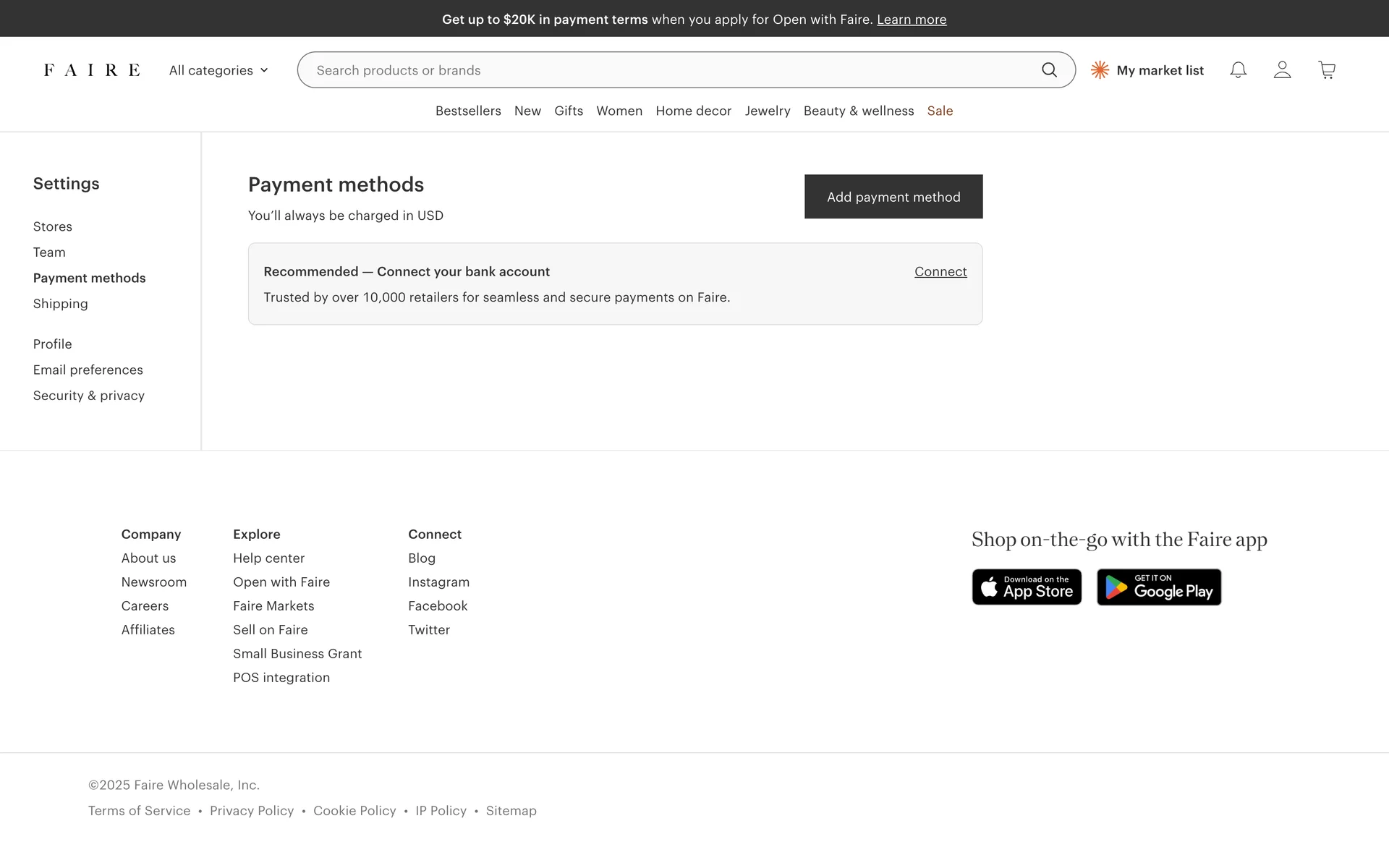The image size is (1389, 868).
Task: Click Connect to link bank account
Action: tap(940, 272)
